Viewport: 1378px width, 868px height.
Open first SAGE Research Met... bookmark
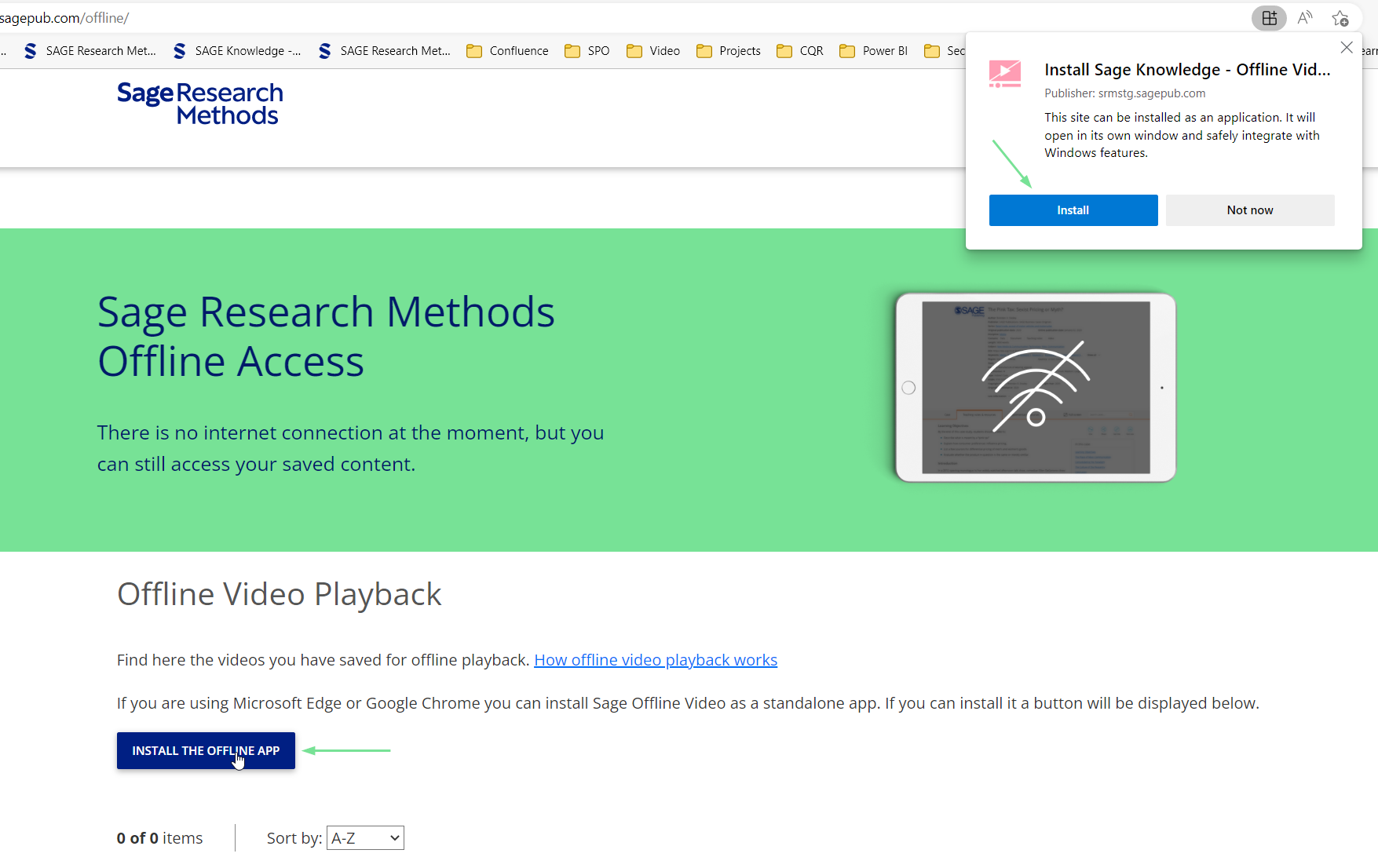90,51
